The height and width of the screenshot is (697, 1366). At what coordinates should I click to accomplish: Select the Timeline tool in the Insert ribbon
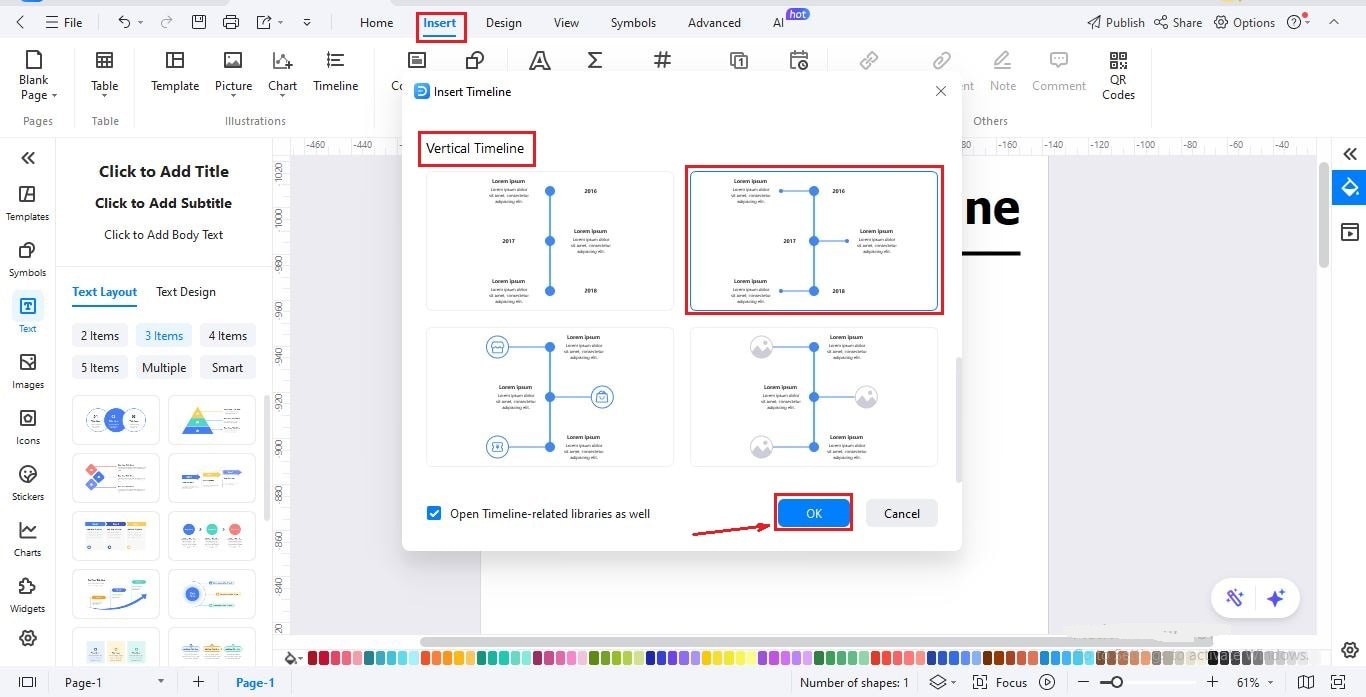(335, 72)
